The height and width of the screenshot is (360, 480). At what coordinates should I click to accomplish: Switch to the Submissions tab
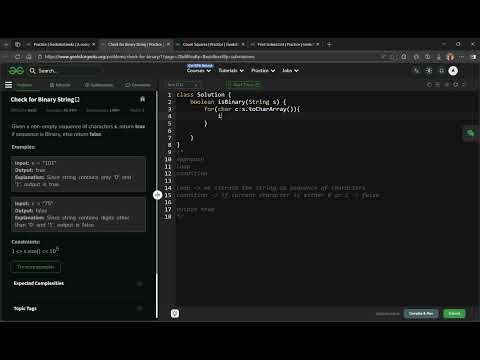(99, 85)
